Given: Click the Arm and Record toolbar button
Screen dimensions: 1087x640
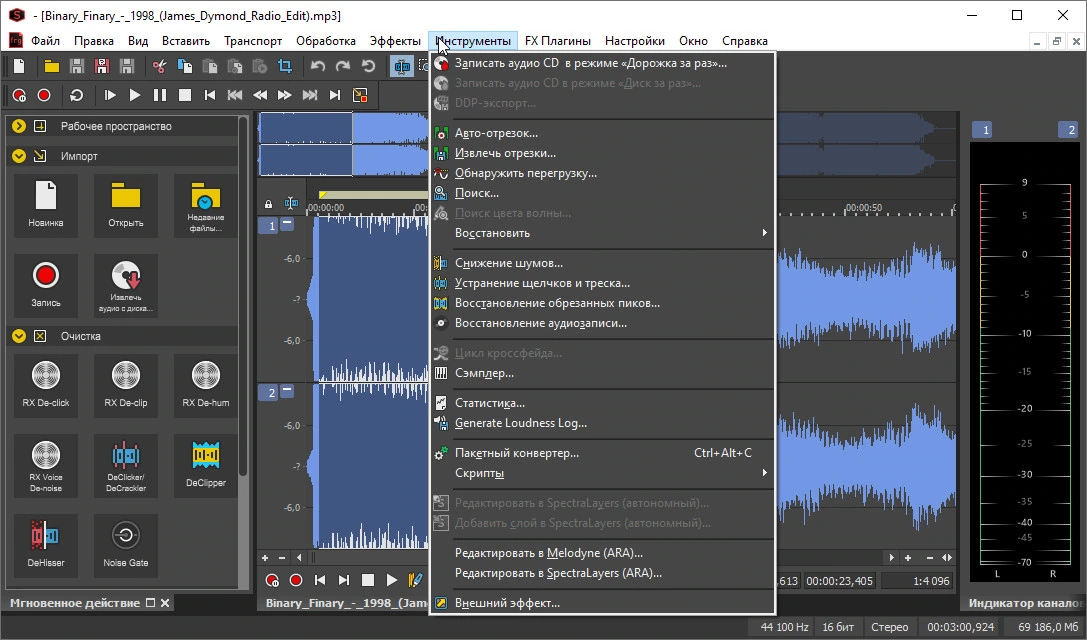Looking at the screenshot, I should pos(19,95).
